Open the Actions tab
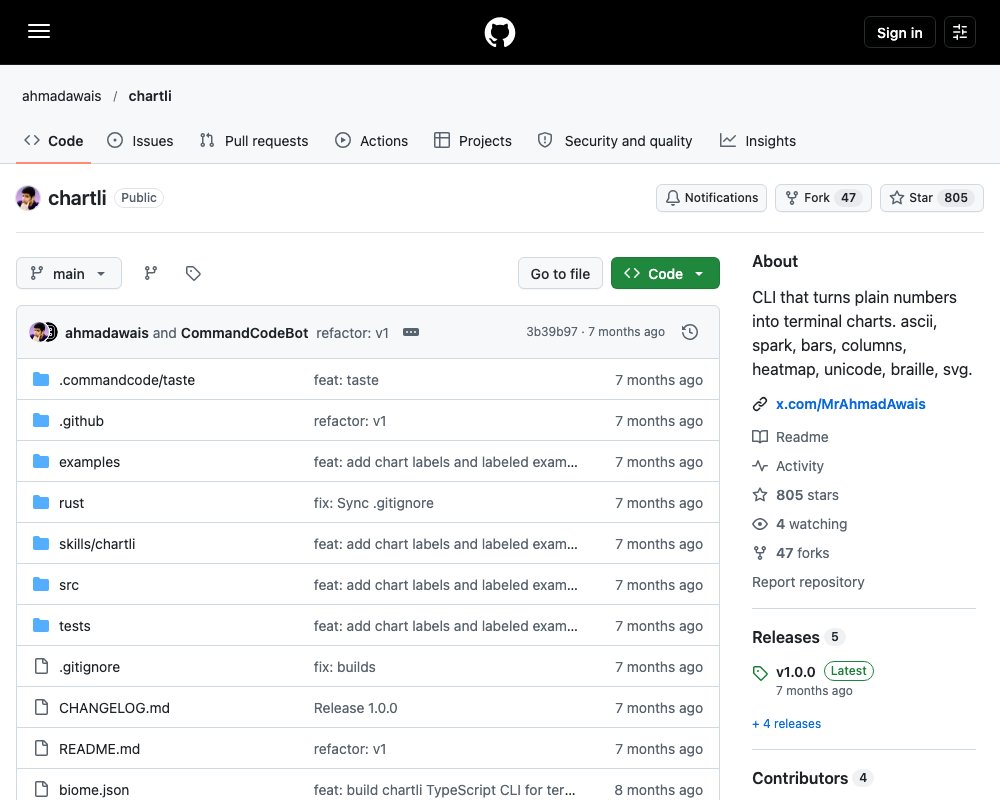Viewport: 1000px width, 800px height. click(x=371, y=141)
